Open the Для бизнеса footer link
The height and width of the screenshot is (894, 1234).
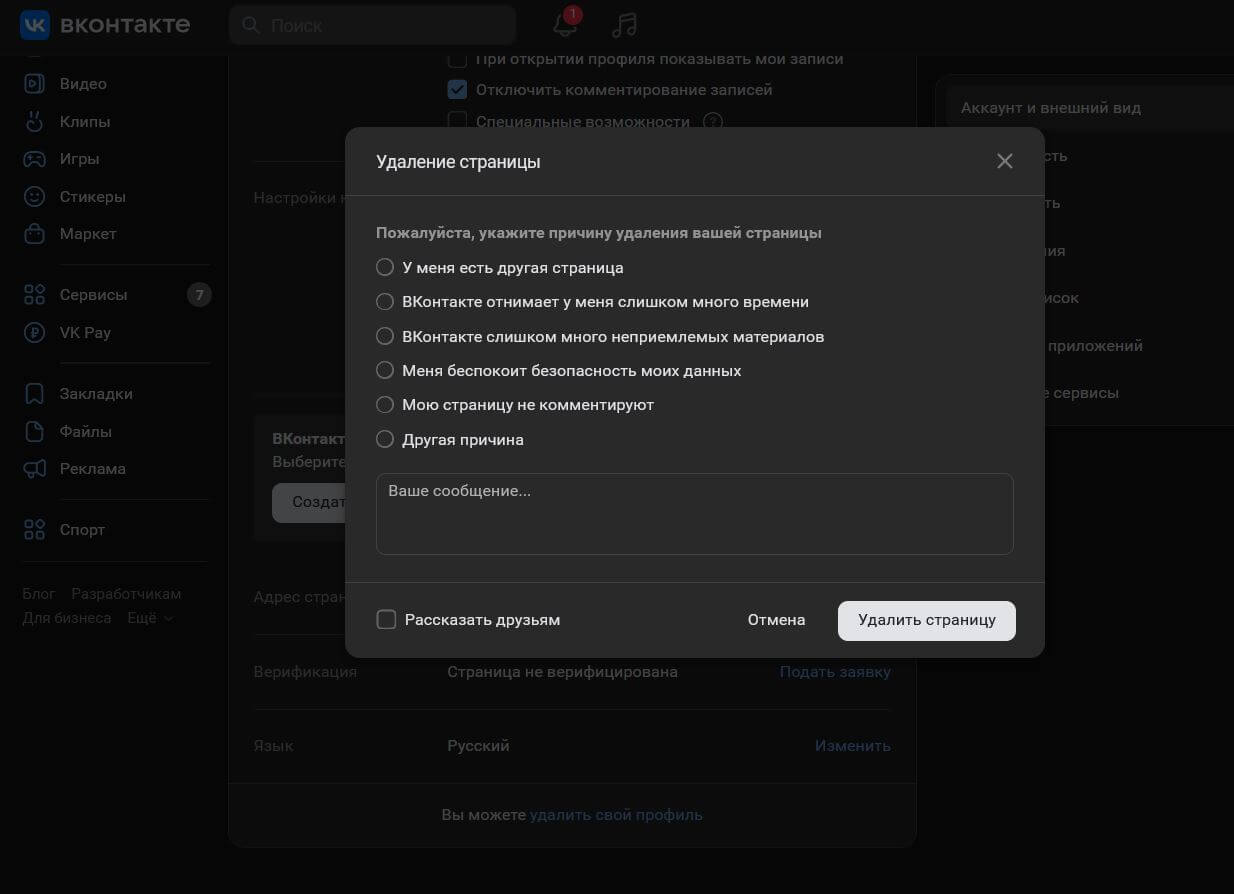pos(67,618)
